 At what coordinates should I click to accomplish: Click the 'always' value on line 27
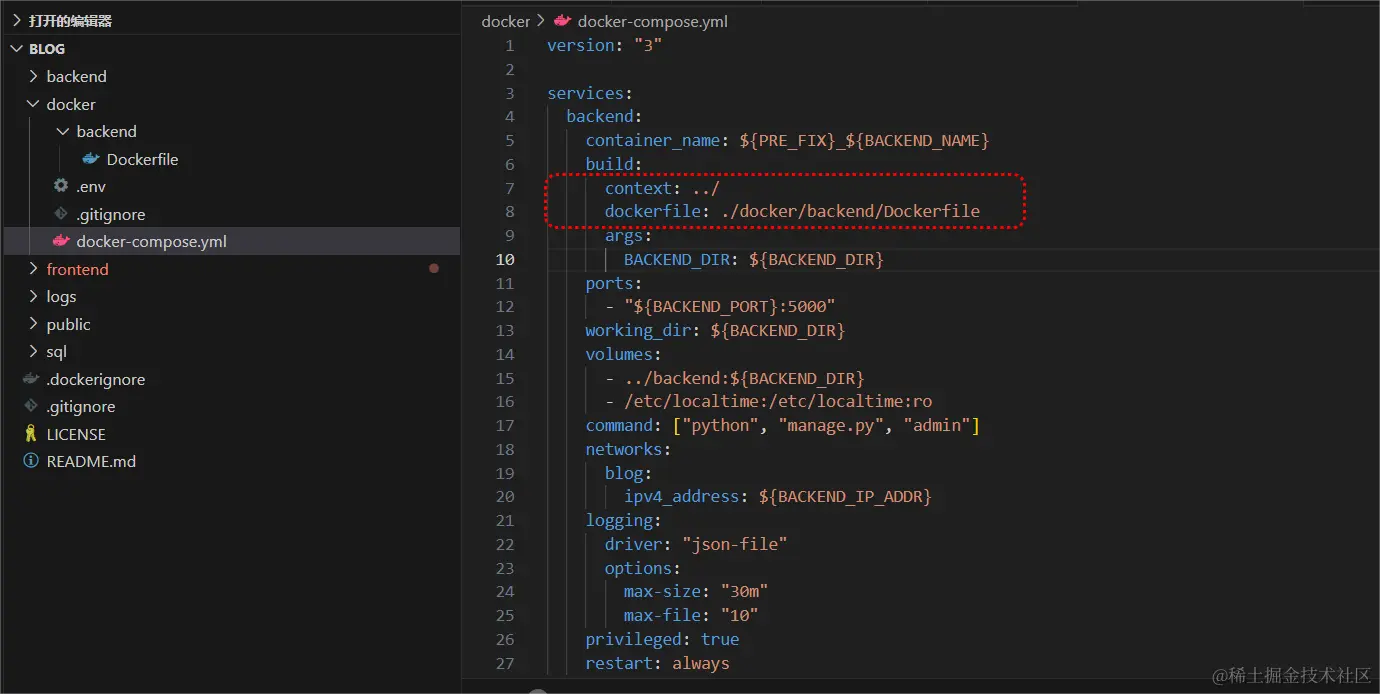pos(701,663)
